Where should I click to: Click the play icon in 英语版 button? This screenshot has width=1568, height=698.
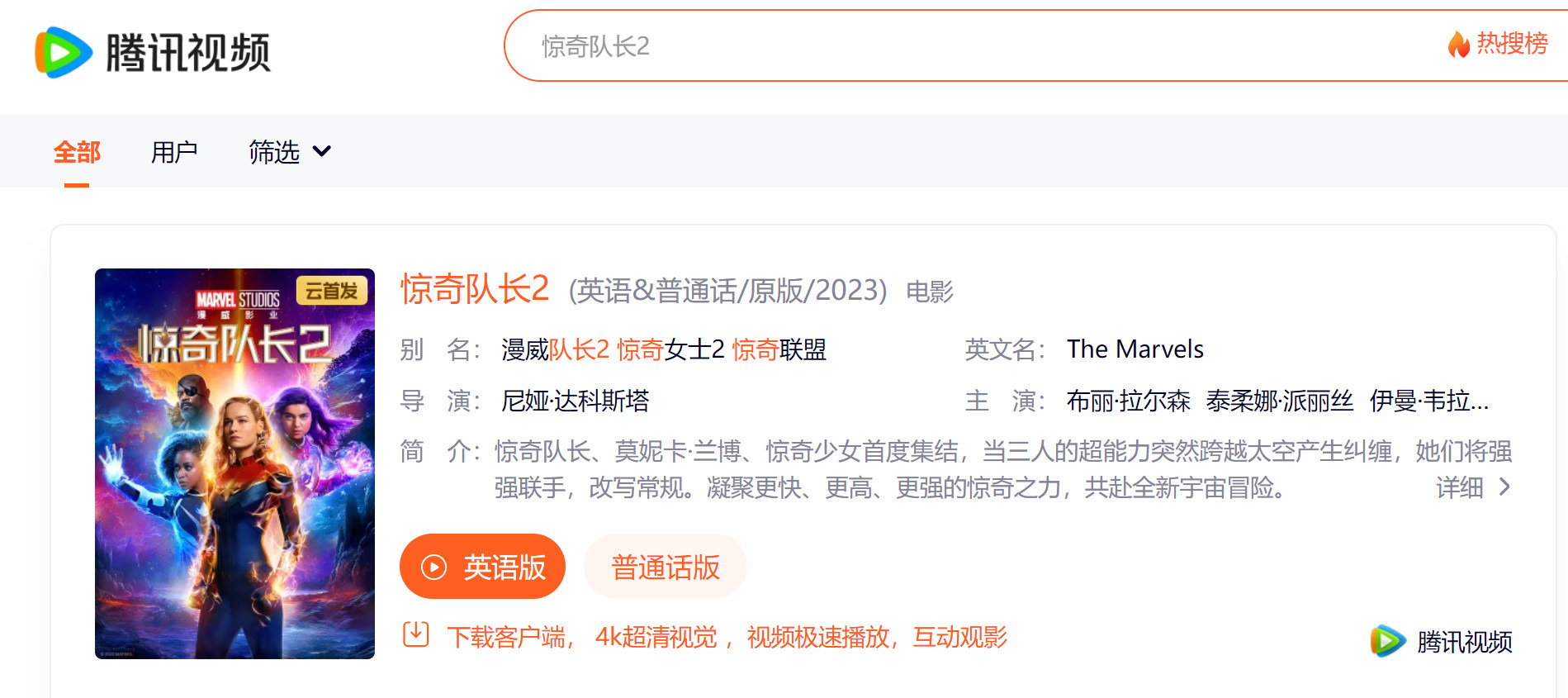[x=433, y=567]
